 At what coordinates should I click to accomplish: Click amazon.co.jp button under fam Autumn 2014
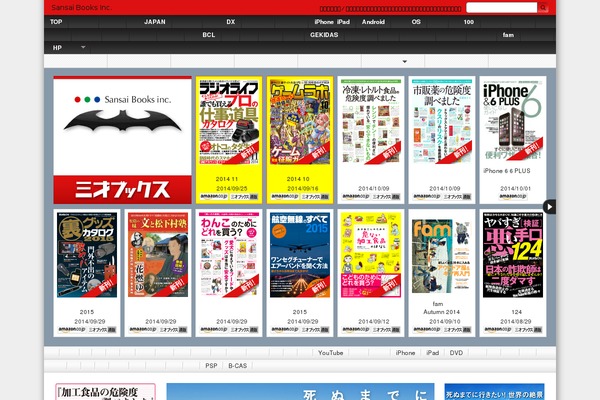coord(426,330)
